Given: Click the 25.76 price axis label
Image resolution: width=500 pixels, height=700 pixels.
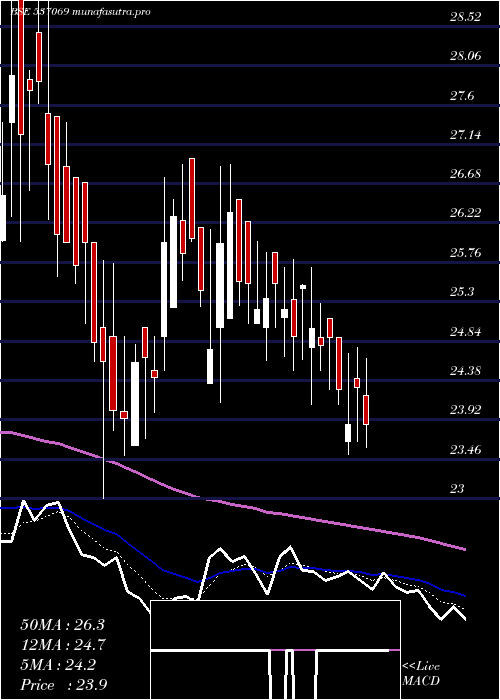Looking at the screenshot, I should [466, 252].
